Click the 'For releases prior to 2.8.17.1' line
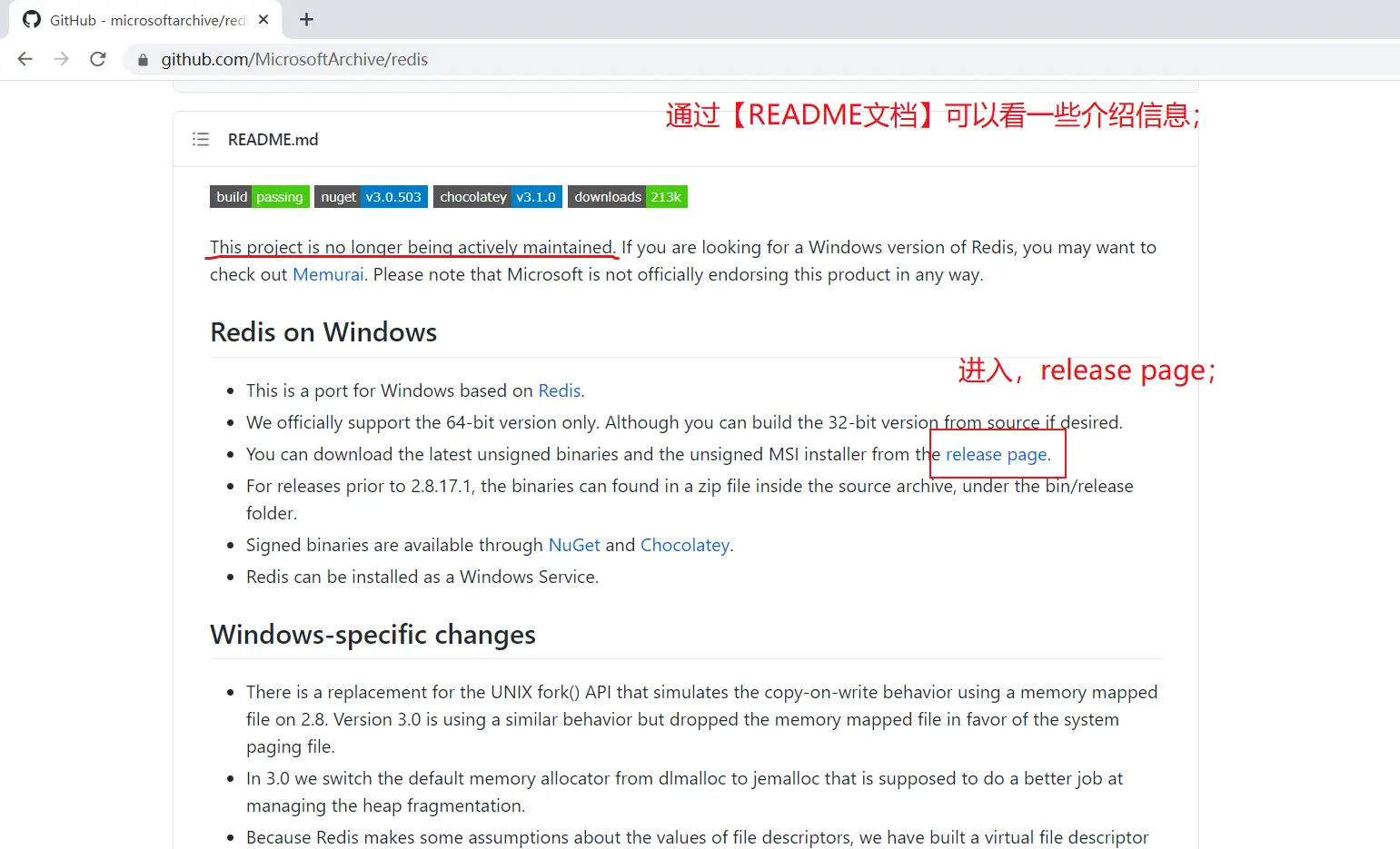Image resolution: width=1400 pixels, height=849 pixels. (x=690, y=499)
